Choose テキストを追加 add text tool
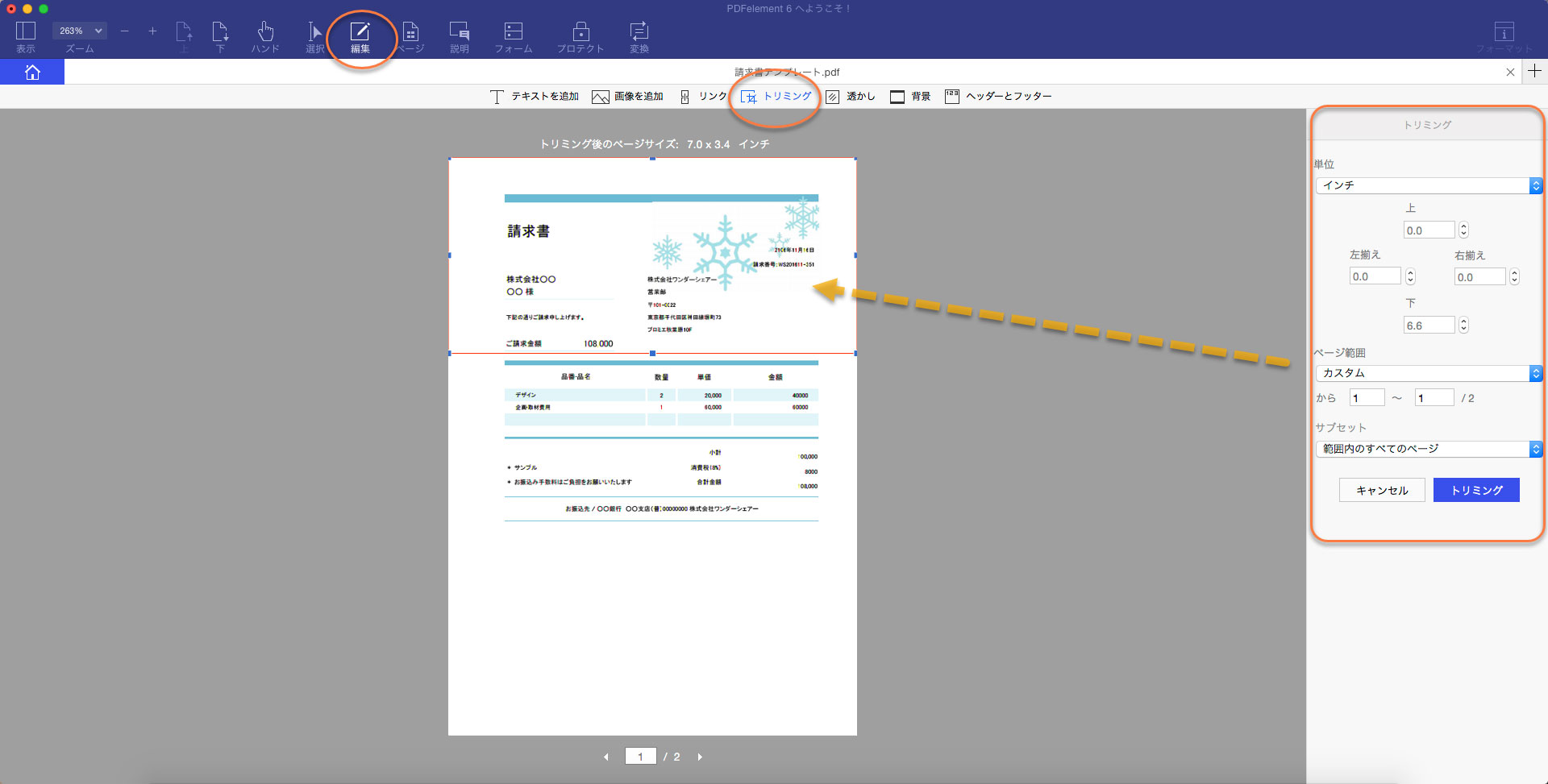 click(x=534, y=97)
